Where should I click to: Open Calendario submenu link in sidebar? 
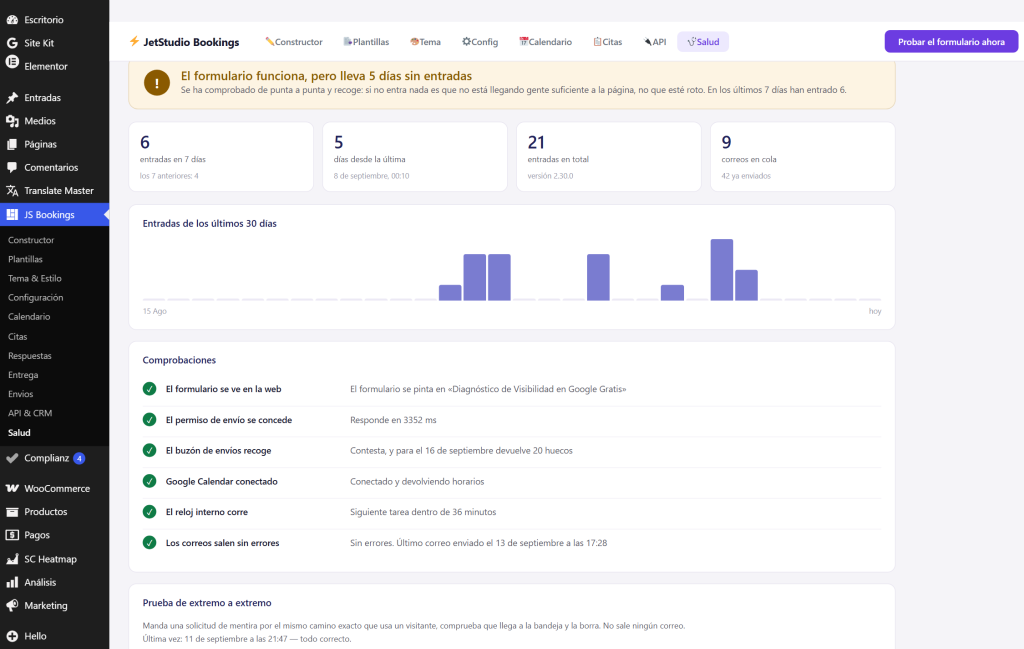click(x=29, y=317)
